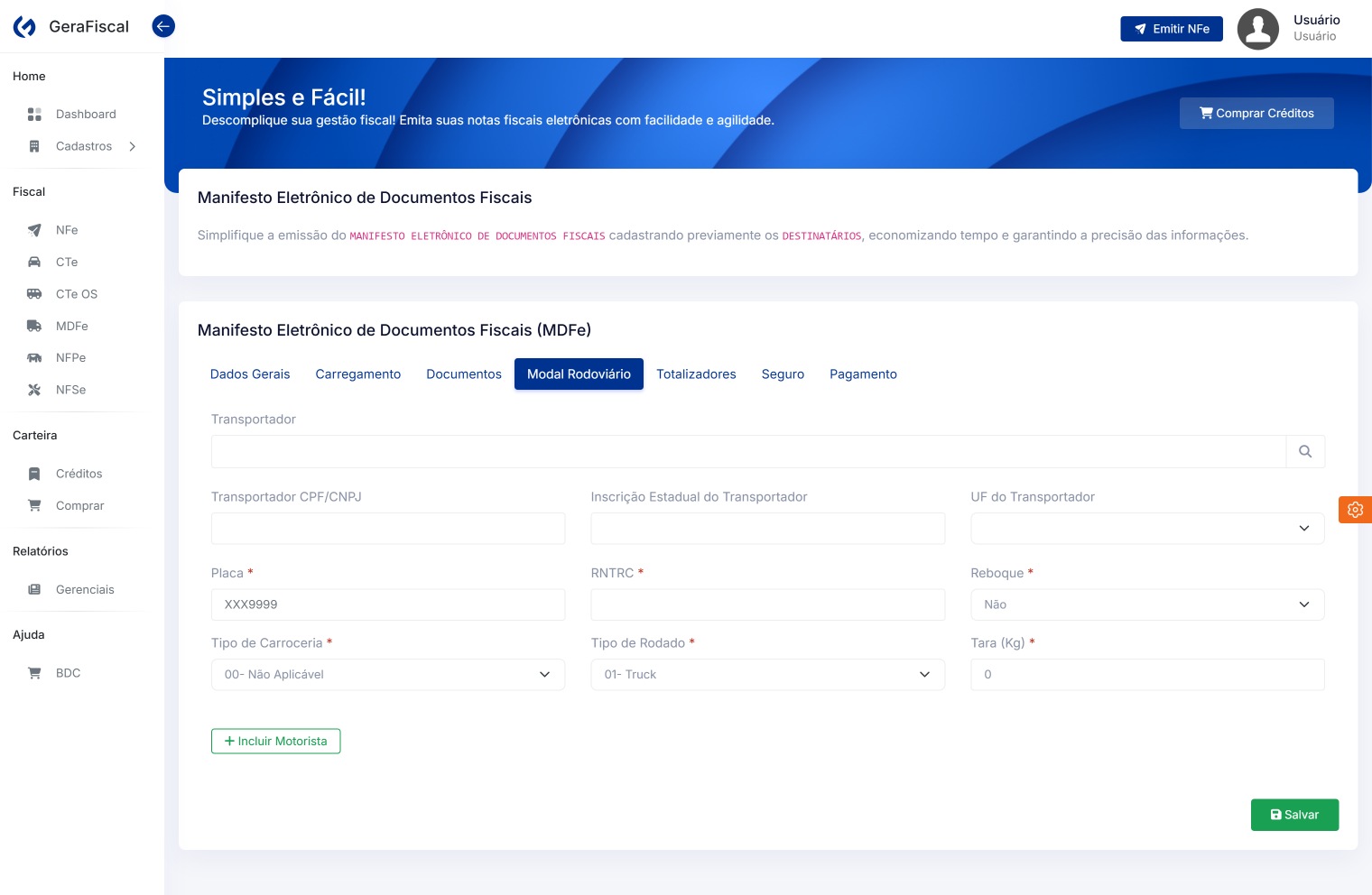Select the Modal Rodoviário tab
The width and height of the screenshot is (1372, 895).
(579, 374)
